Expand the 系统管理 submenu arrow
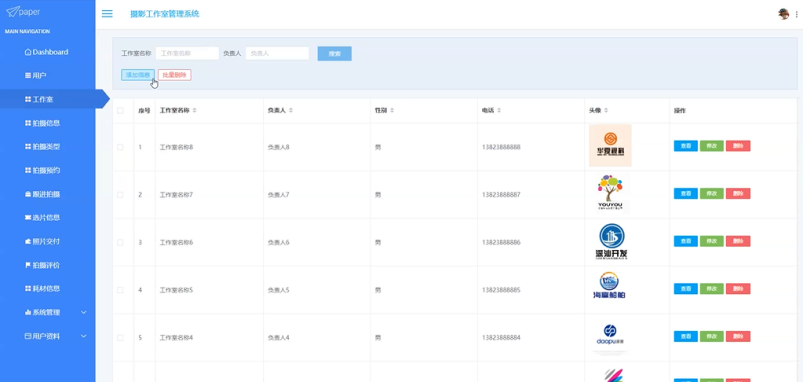This screenshot has width=804, height=382. (x=84, y=312)
